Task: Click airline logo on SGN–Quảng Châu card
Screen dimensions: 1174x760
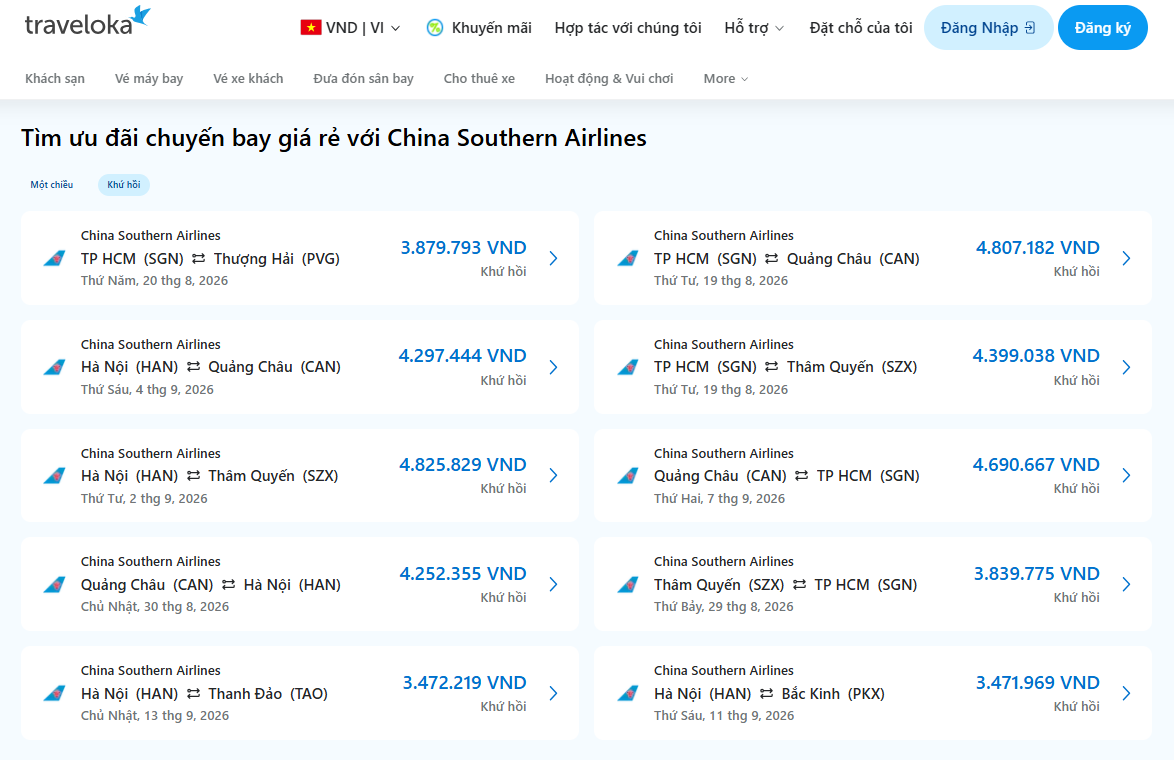Action: click(627, 258)
